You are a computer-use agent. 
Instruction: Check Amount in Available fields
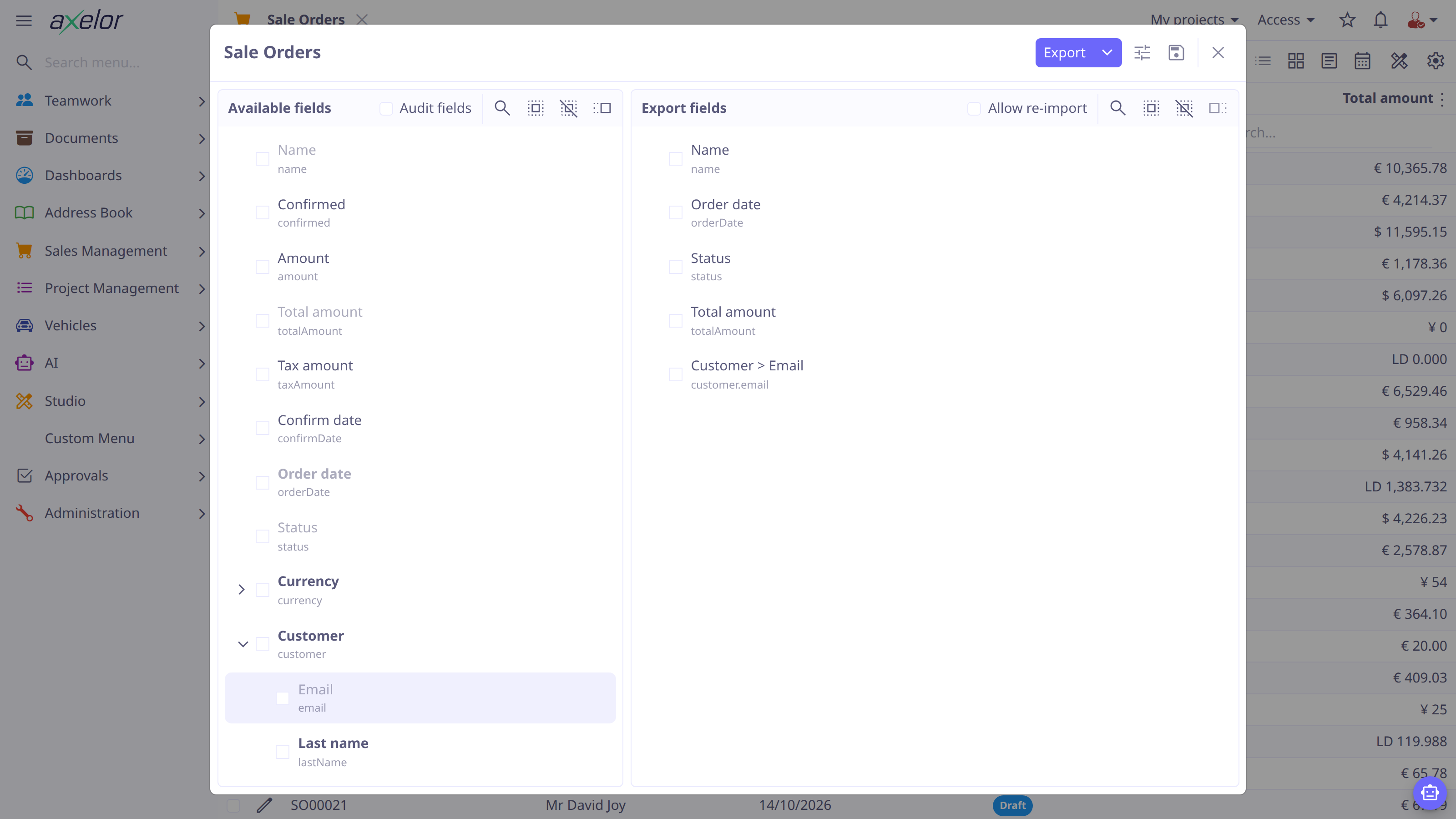(x=262, y=267)
